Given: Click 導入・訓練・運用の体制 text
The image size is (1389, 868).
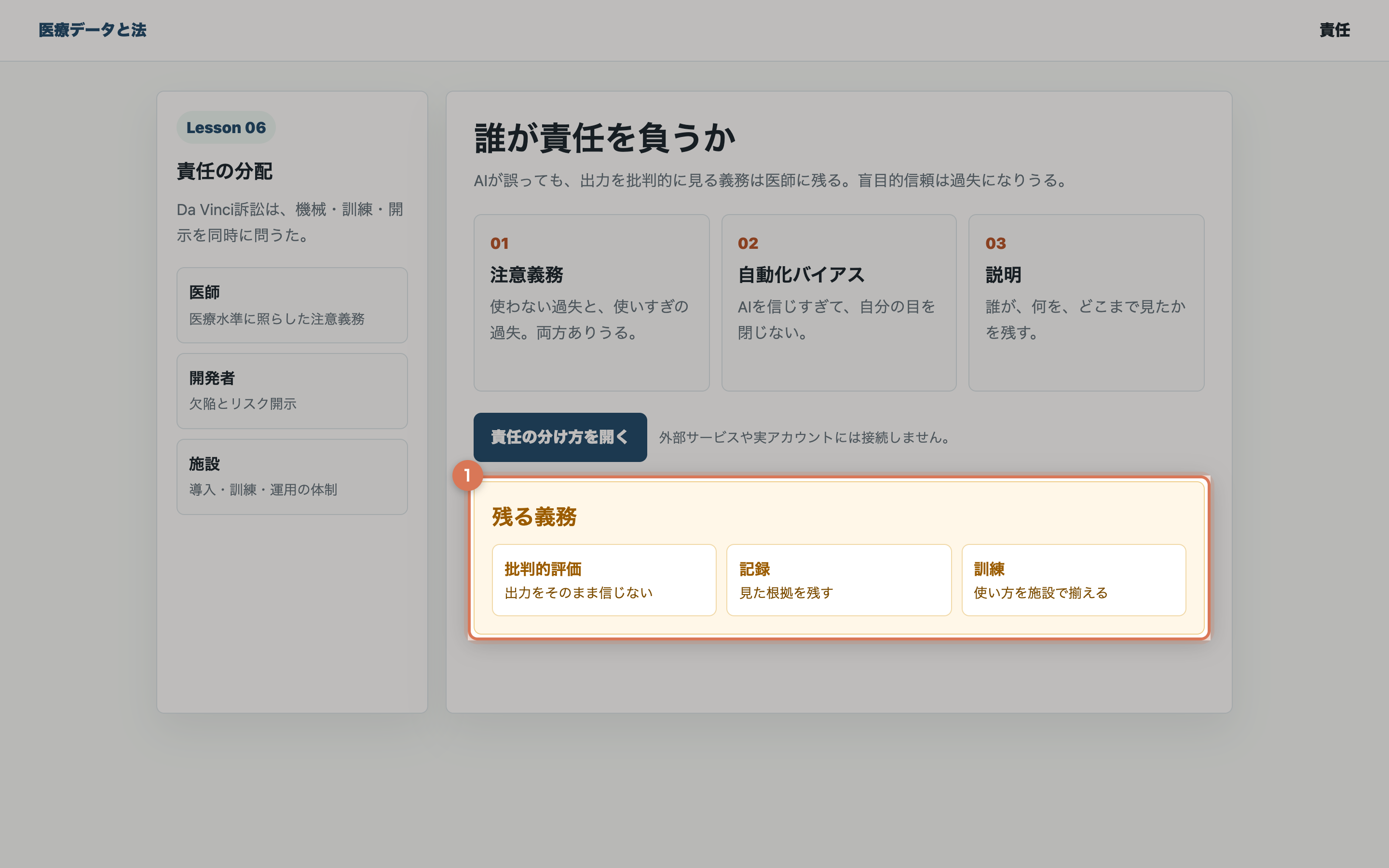Looking at the screenshot, I should pos(263,489).
